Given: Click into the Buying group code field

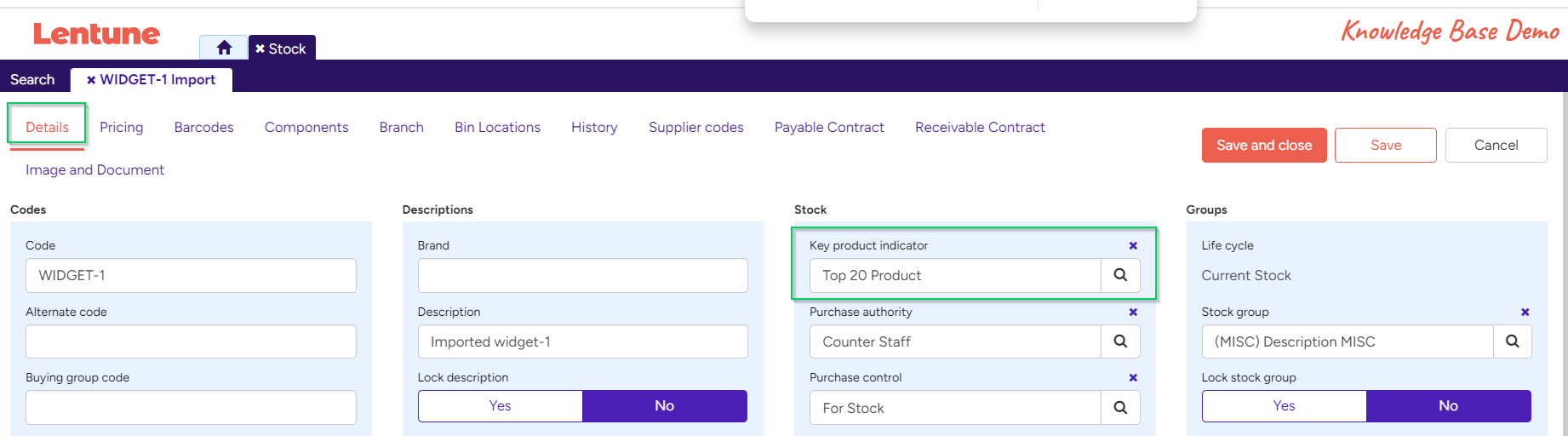Looking at the screenshot, I should pyautogui.click(x=191, y=408).
